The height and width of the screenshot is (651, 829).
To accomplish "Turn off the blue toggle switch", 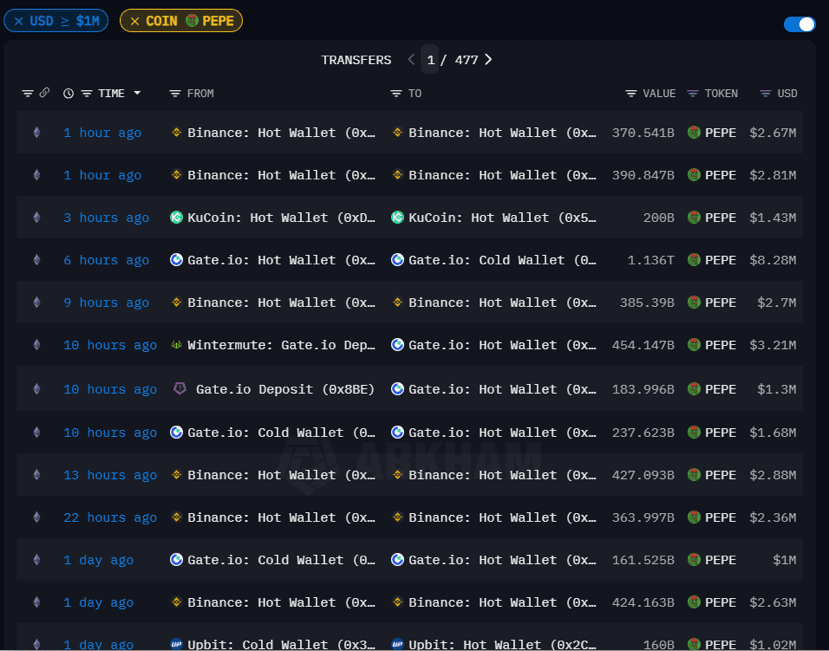I will pyautogui.click(x=799, y=25).
